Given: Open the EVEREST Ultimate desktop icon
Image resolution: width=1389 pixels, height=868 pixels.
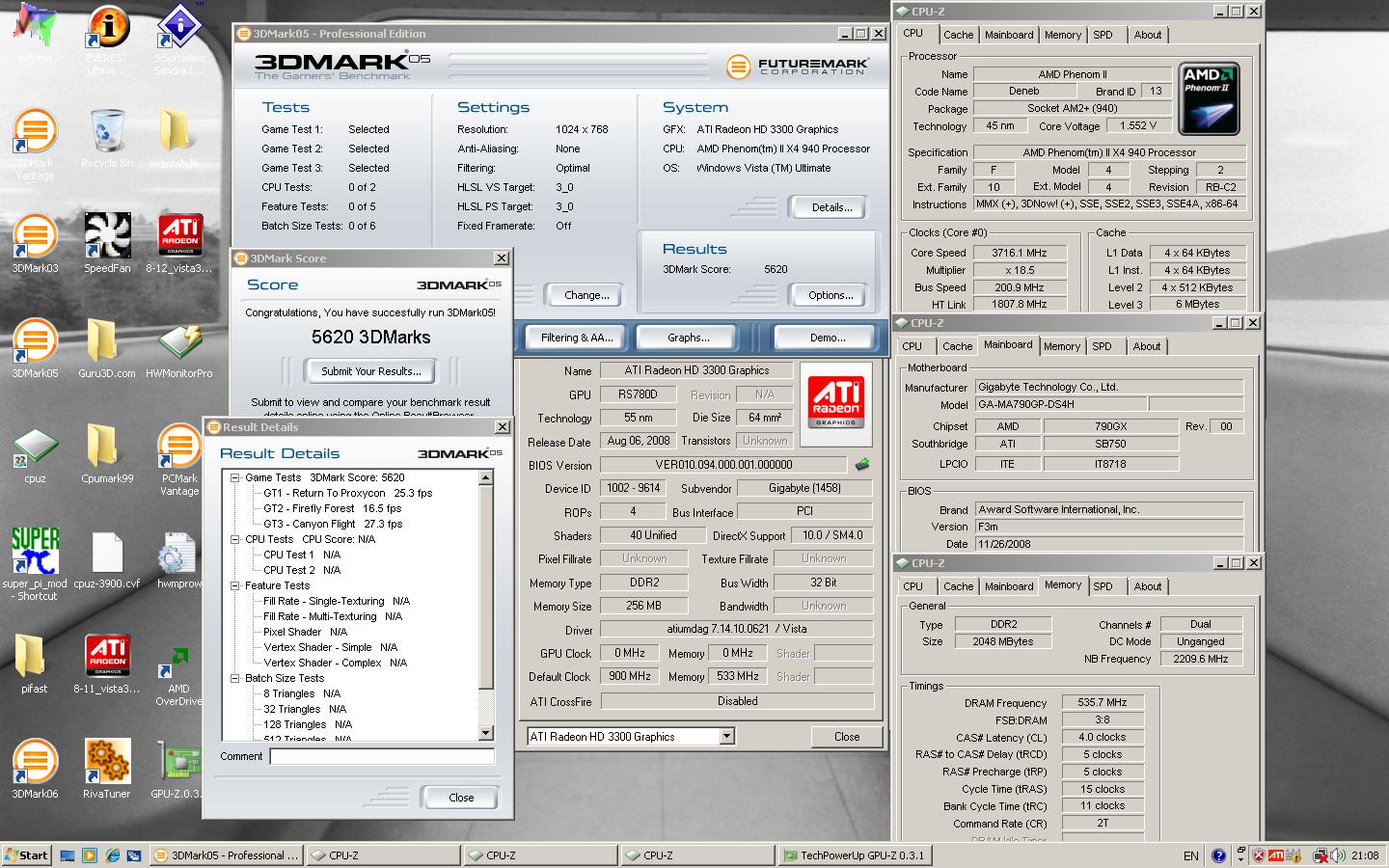Looking at the screenshot, I should pyautogui.click(x=107, y=37).
